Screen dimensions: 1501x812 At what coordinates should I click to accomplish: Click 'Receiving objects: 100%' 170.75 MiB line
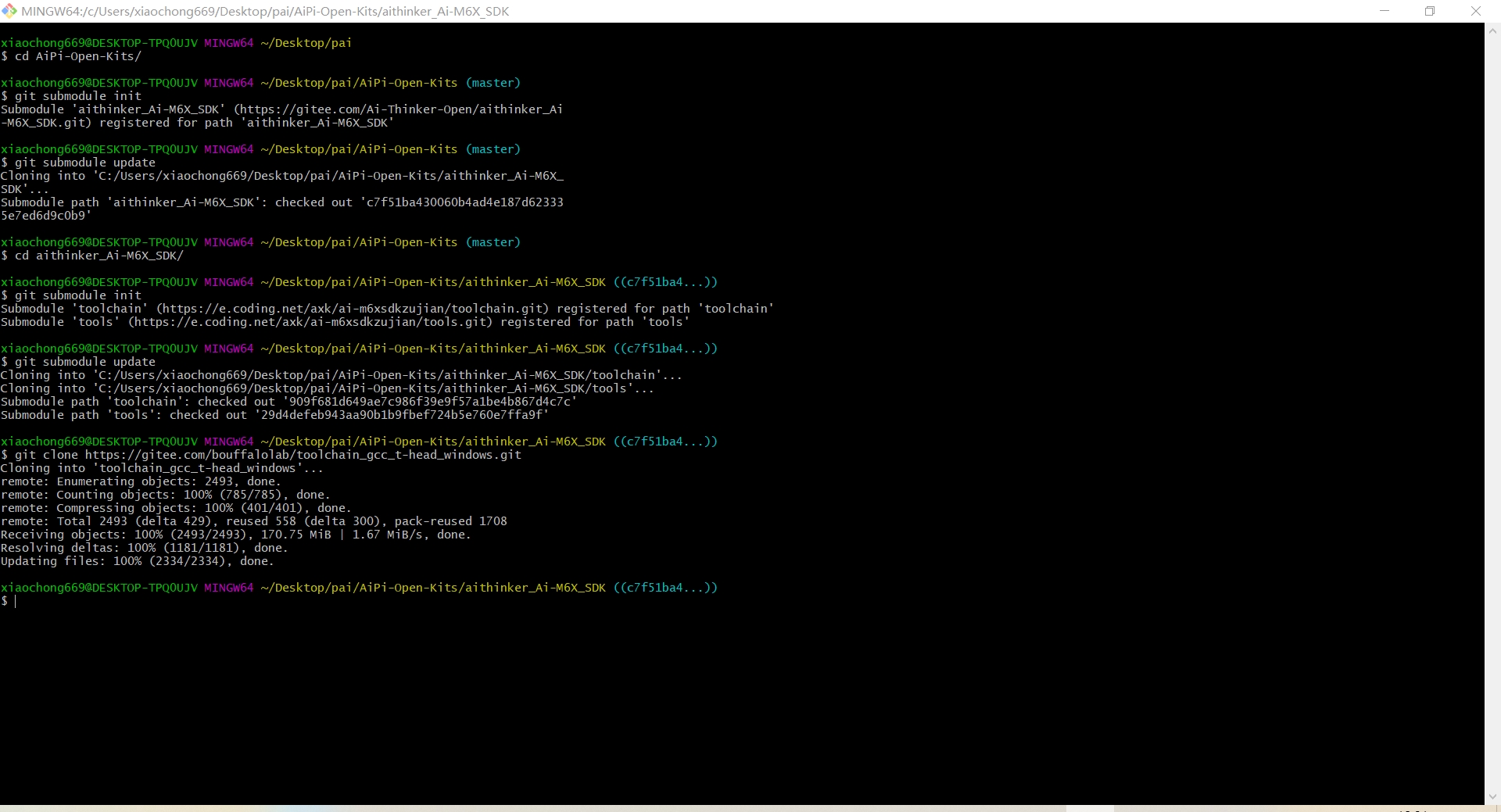[x=236, y=535]
